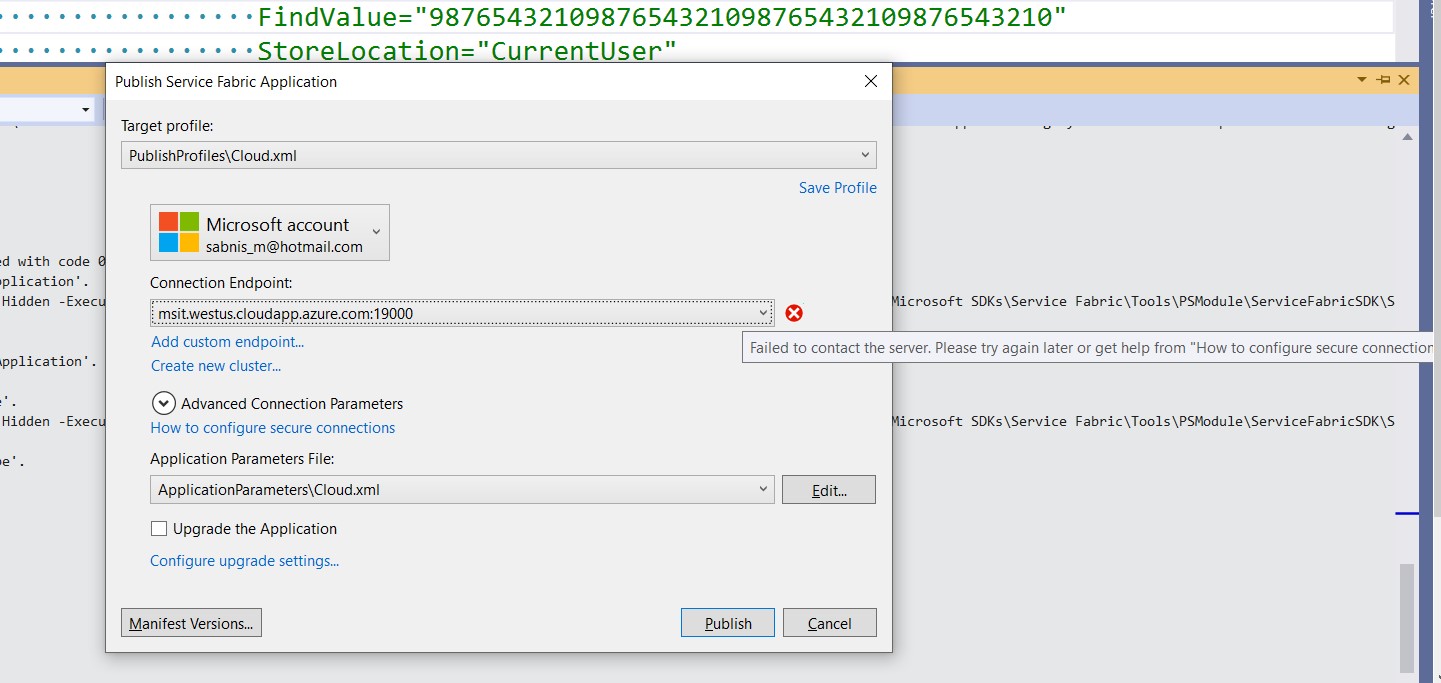Click the Edit button
This screenshot has height=683, width=1441.
pos(829,490)
